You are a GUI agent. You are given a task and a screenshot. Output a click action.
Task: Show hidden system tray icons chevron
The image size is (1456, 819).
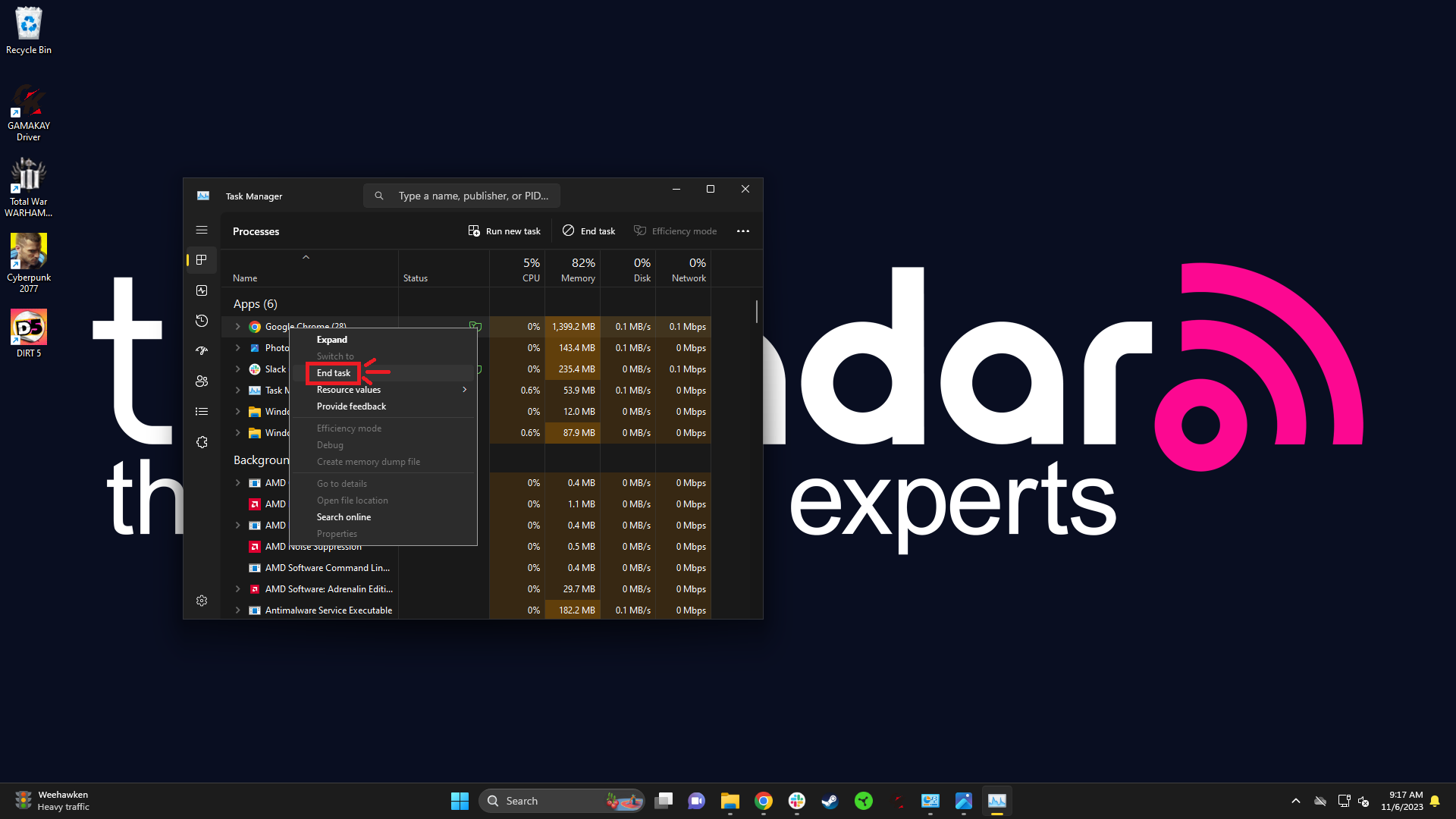(x=1296, y=801)
